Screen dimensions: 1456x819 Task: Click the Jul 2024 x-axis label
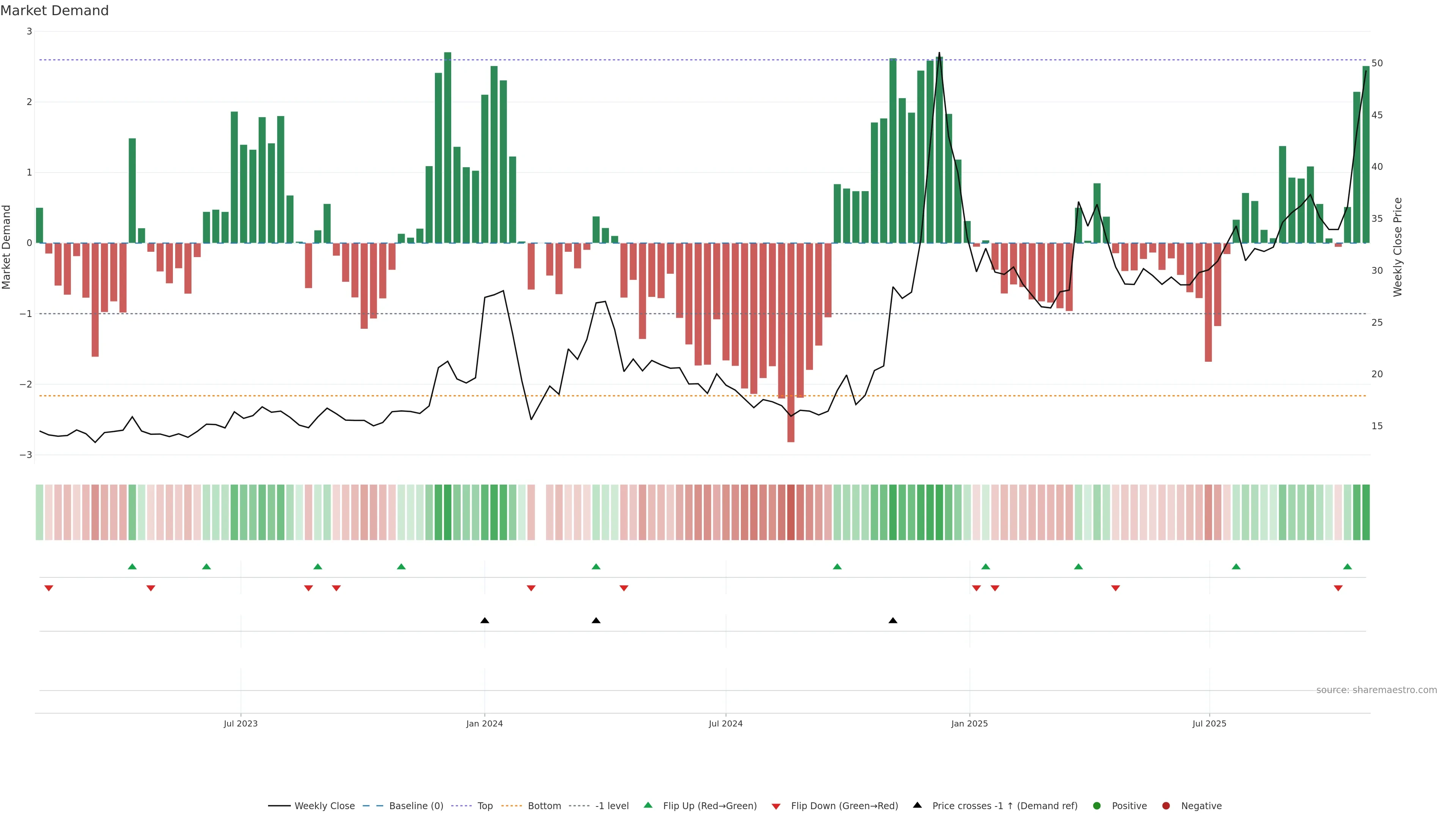725,723
